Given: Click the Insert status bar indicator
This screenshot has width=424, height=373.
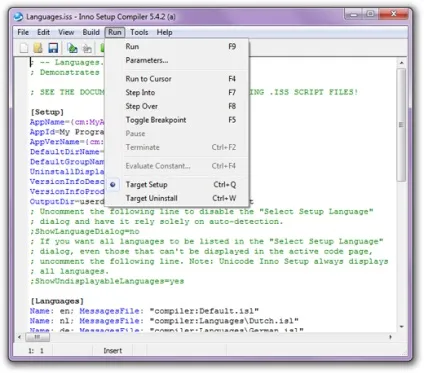Looking at the screenshot, I should click(x=113, y=351).
